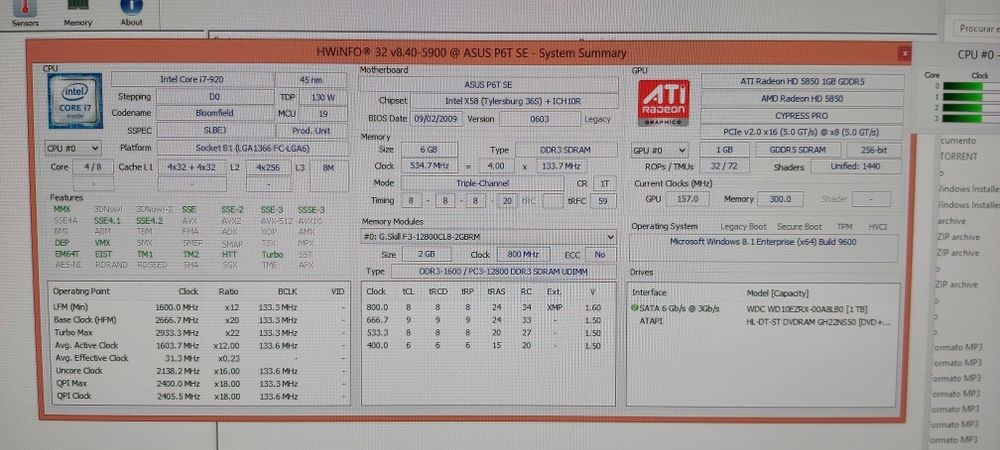This screenshot has height=450, width=1000.
Task: Click the L3 cache 8M value
Action: [x=328, y=168]
